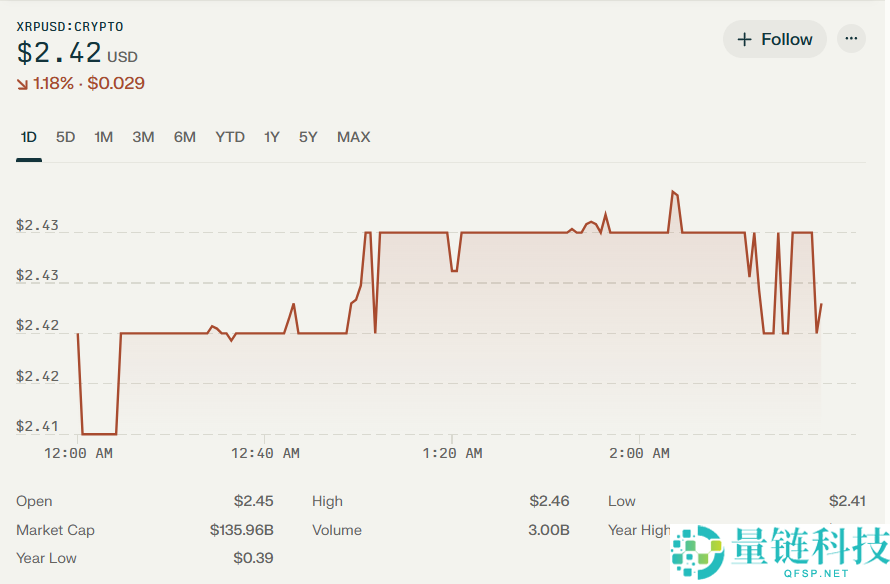890x584 pixels.
Task: Select the YTD range tab
Action: point(230,137)
